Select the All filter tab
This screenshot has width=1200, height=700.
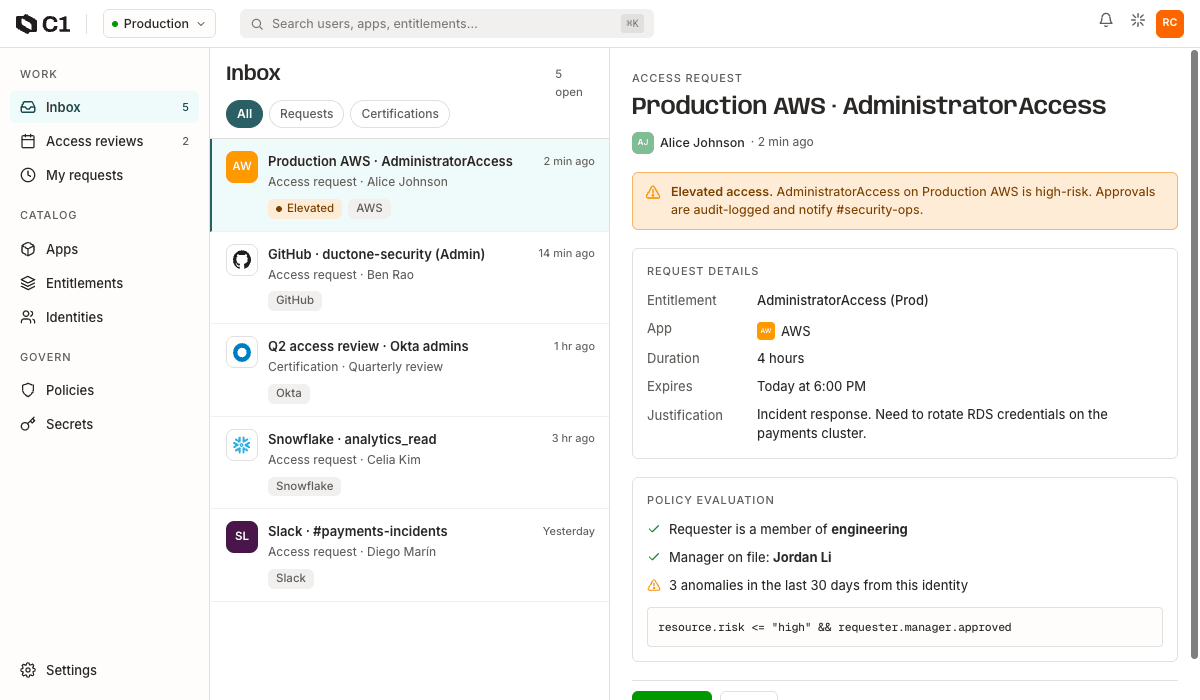tap(244, 114)
